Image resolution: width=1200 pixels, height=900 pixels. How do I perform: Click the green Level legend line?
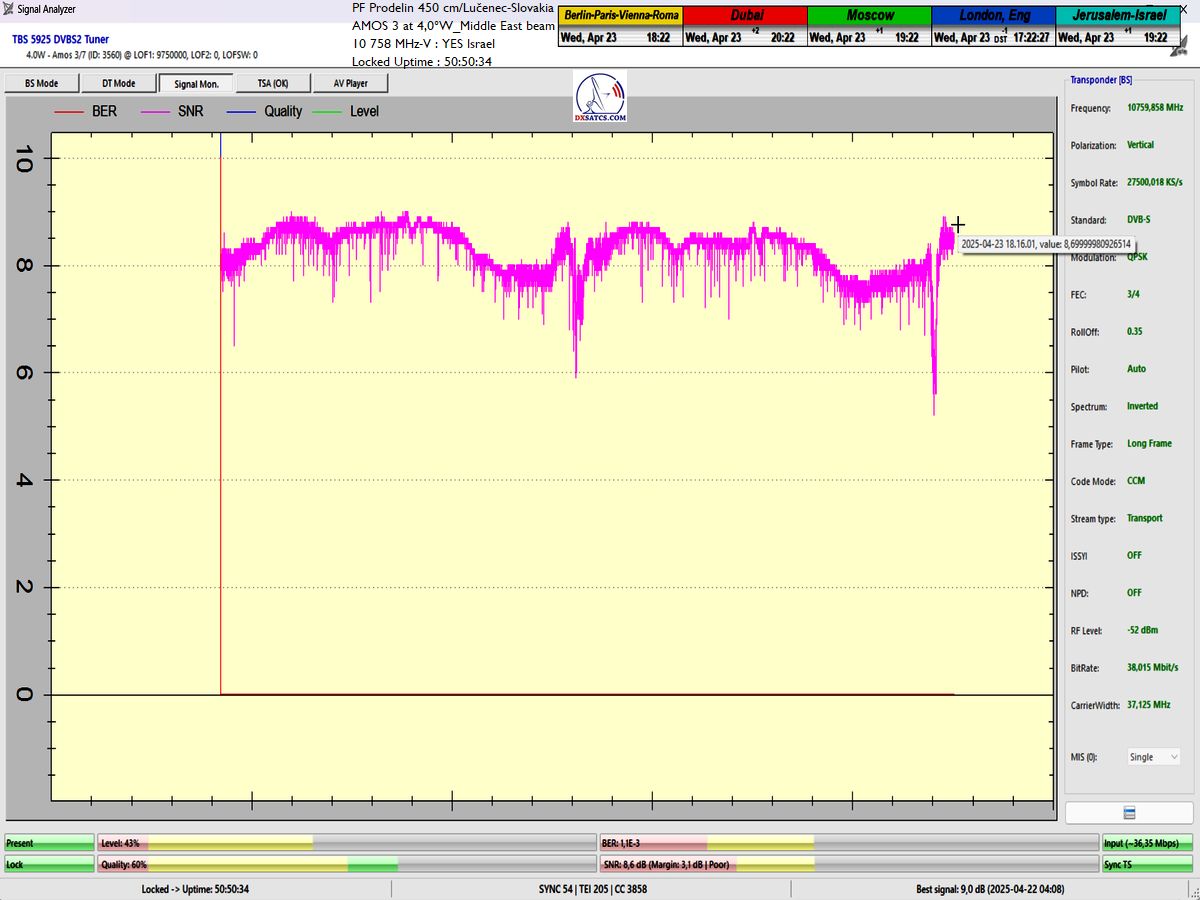(327, 112)
